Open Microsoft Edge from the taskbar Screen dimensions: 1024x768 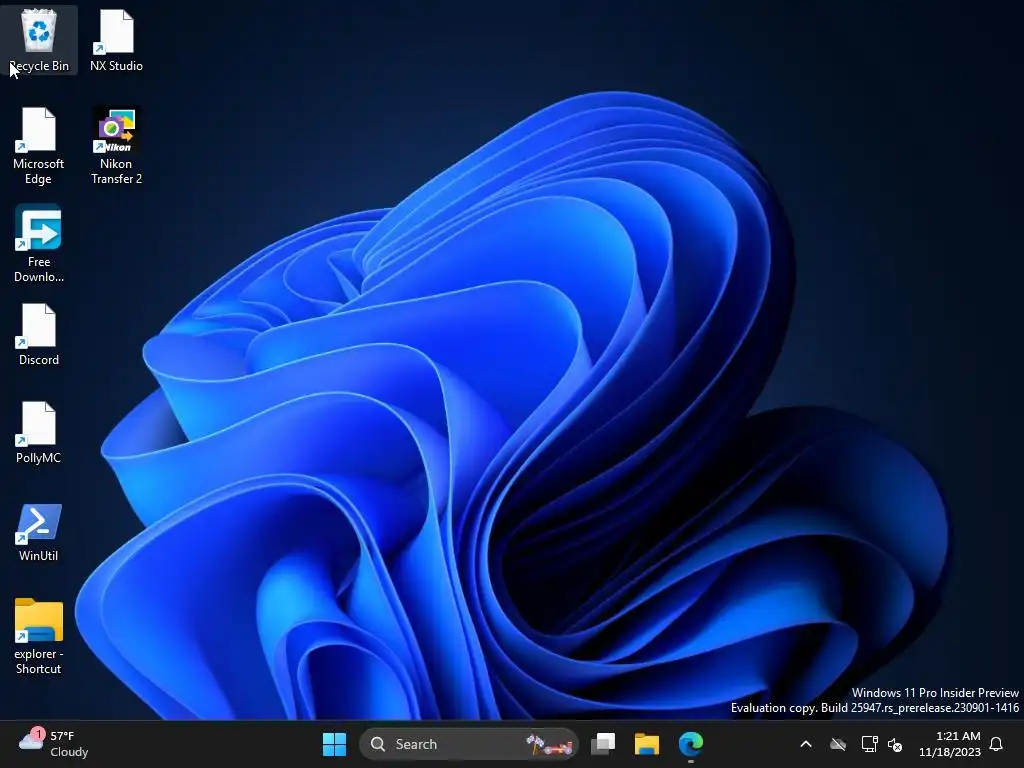[690, 744]
